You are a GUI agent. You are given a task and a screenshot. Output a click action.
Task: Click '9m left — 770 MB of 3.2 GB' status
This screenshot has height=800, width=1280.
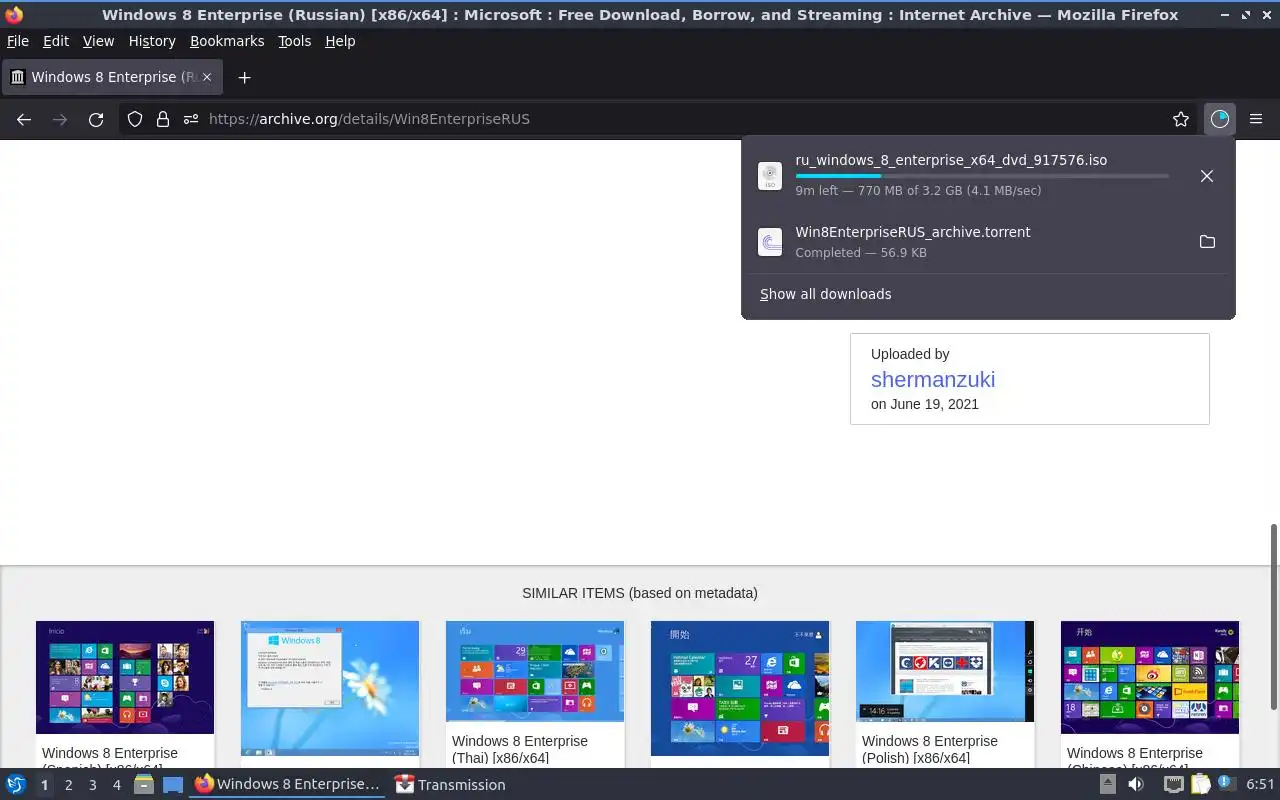918,190
